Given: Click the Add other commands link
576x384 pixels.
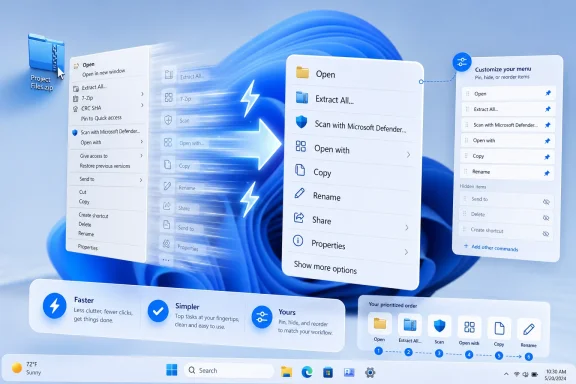Looking at the screenshot, I should click(x=491, y=247).
